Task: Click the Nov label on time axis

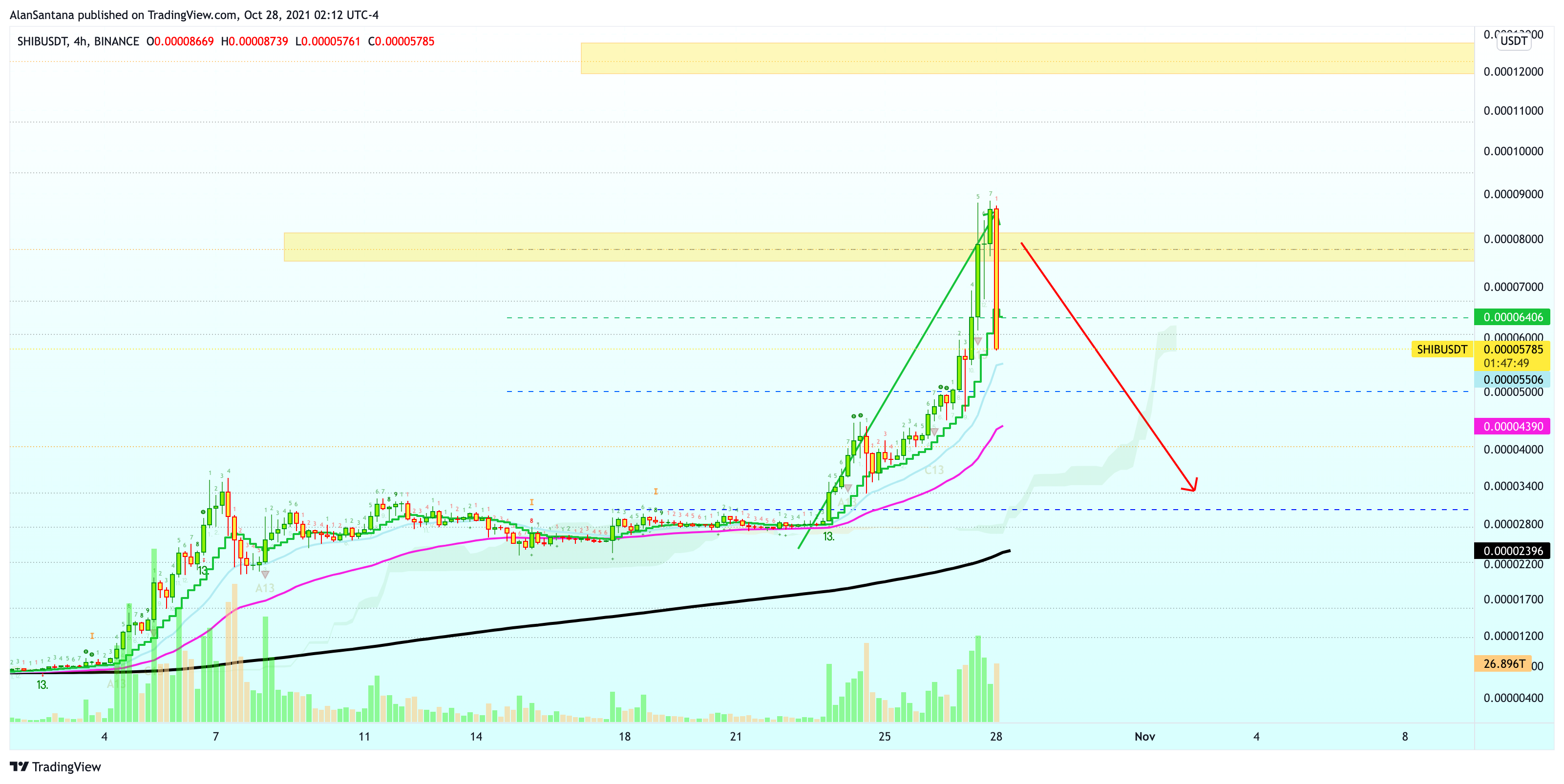Action: (1144, 736)
